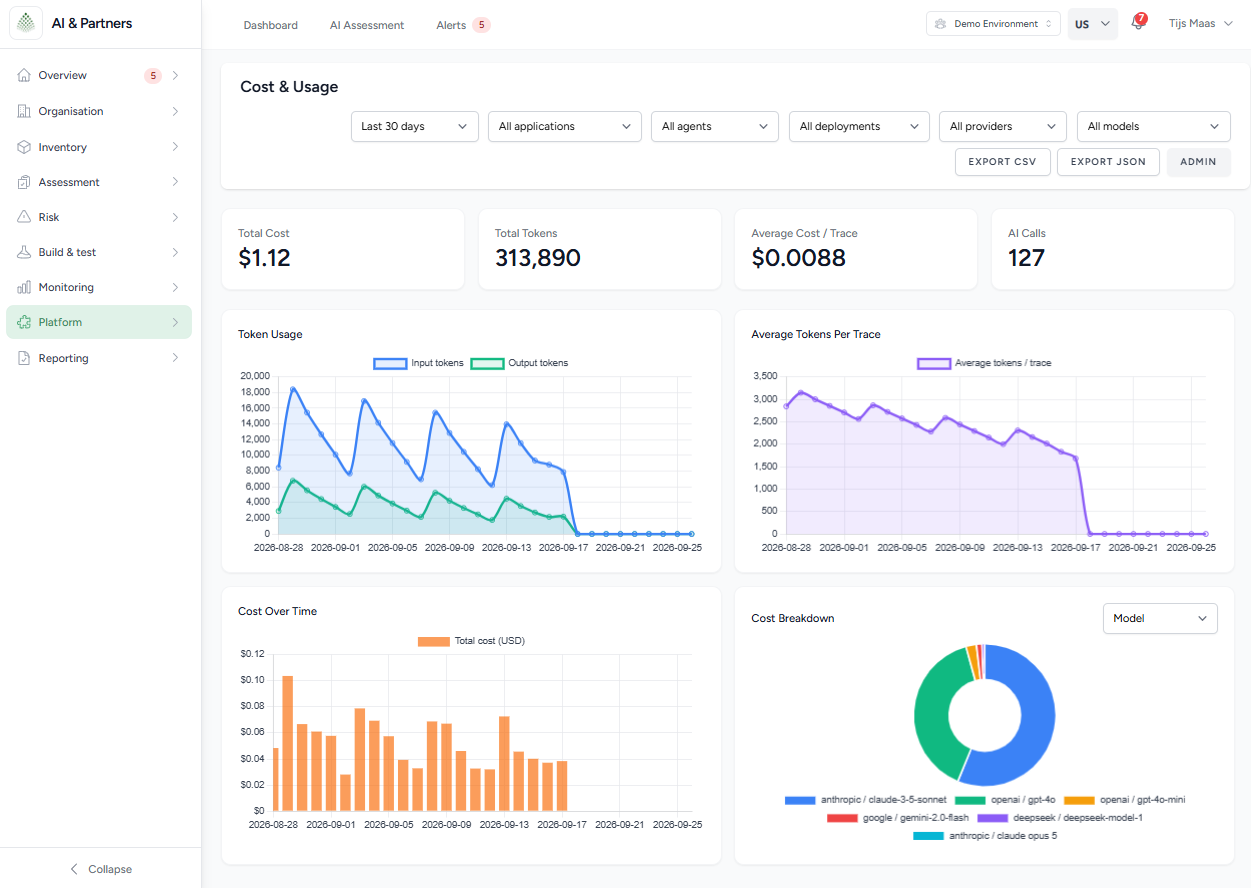Open the Last 30 days dropdown
The image size is (1251, 888).
[414, 127]
